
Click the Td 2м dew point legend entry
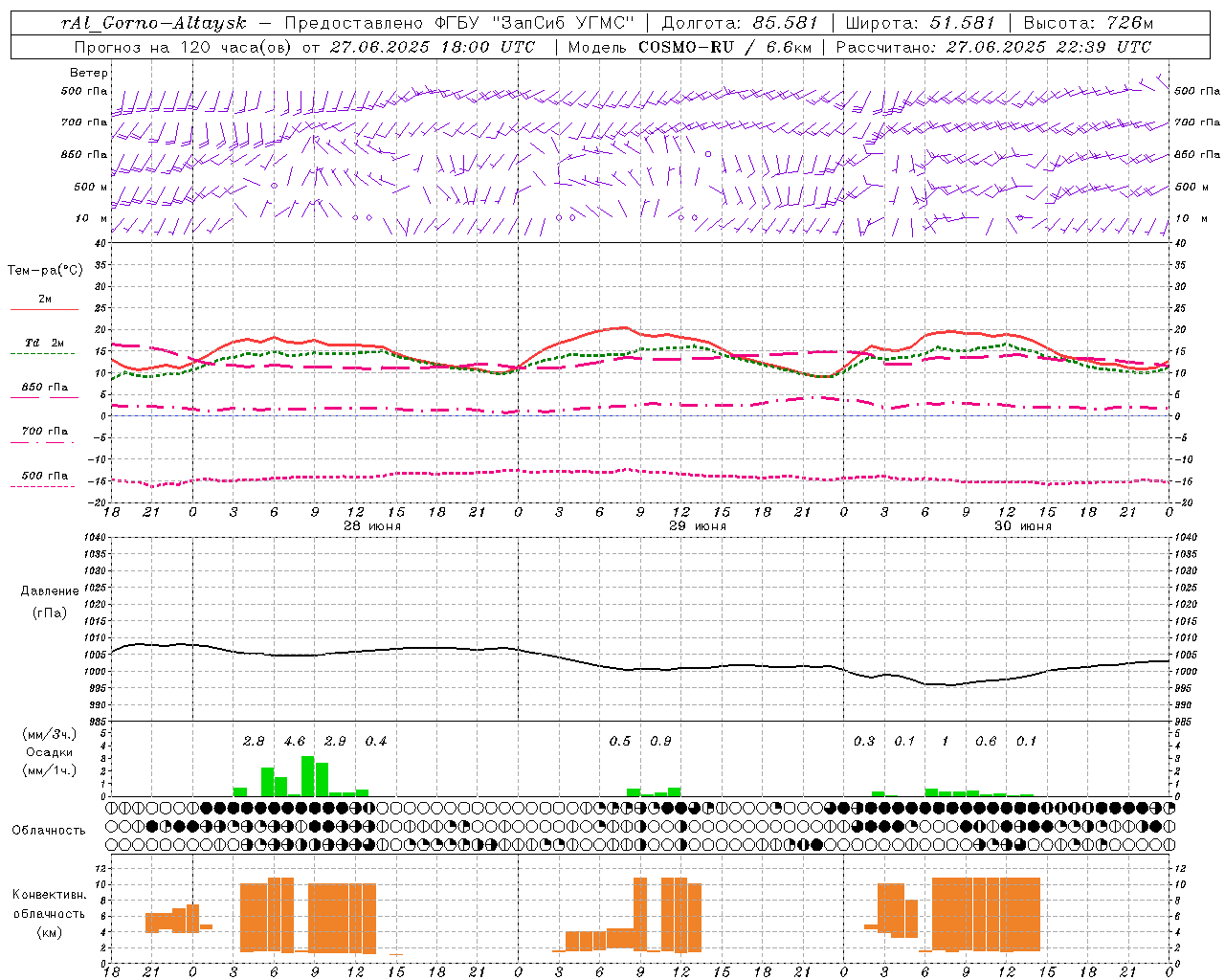click(x=44, y=343)
